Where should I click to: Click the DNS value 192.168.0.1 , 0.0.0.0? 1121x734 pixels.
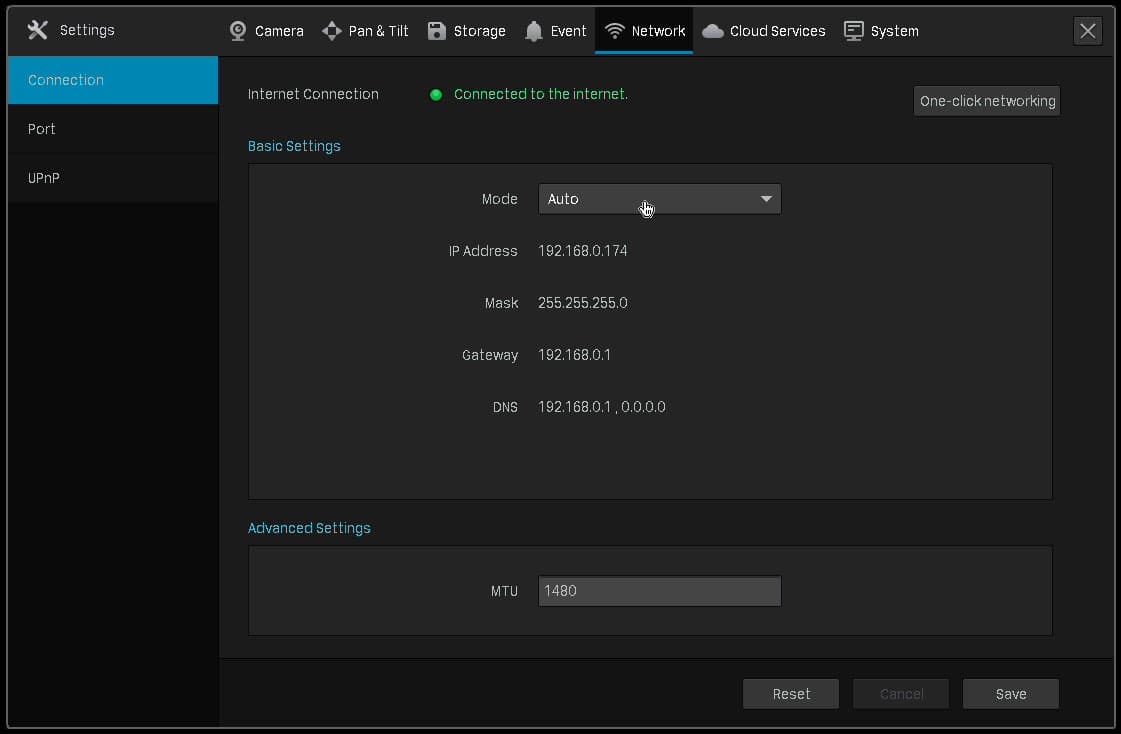pyautogui.click(x=601, y=407)
